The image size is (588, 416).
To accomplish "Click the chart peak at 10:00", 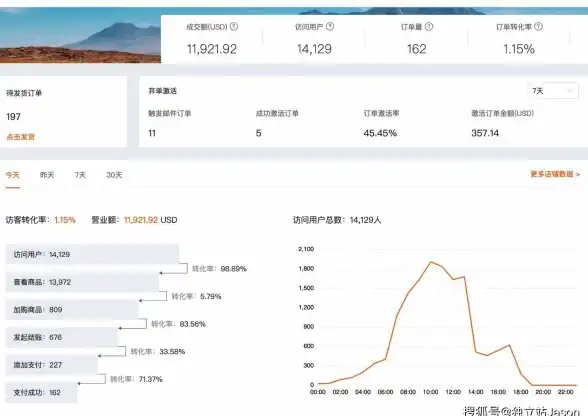I will (x=430, y=262).
